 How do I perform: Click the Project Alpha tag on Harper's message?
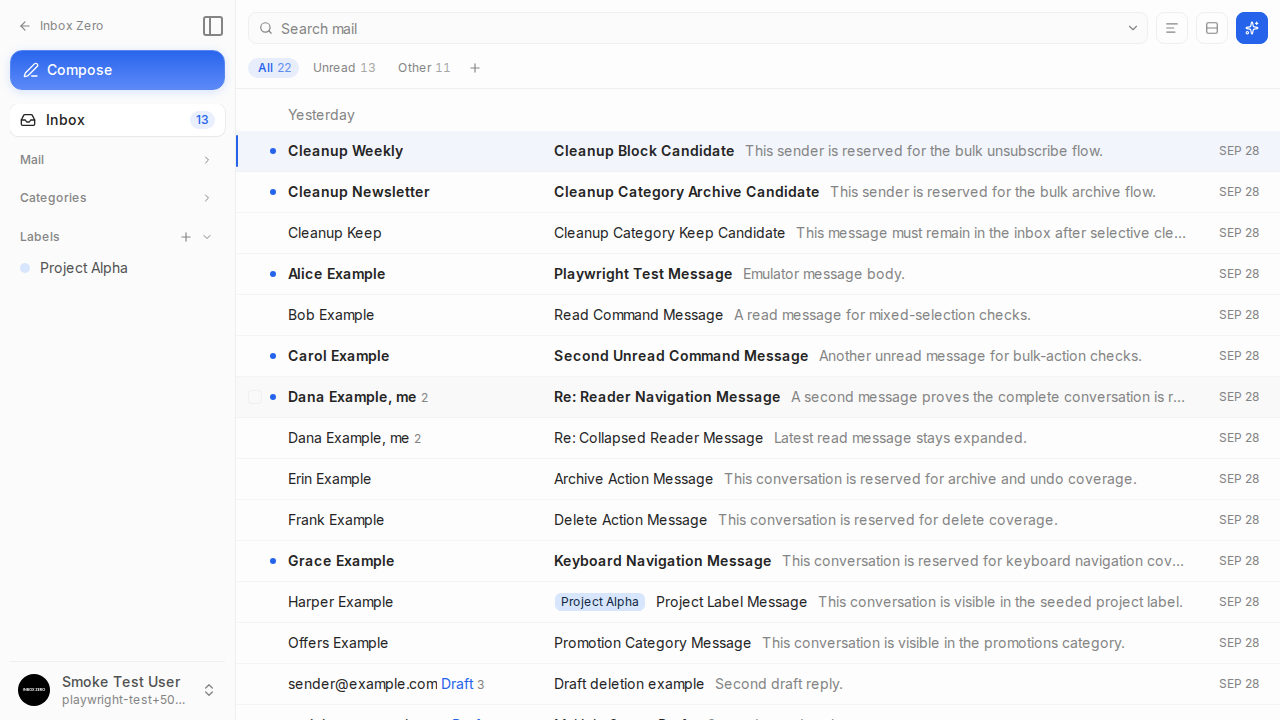pyautogui.click(x=600, y=602)
